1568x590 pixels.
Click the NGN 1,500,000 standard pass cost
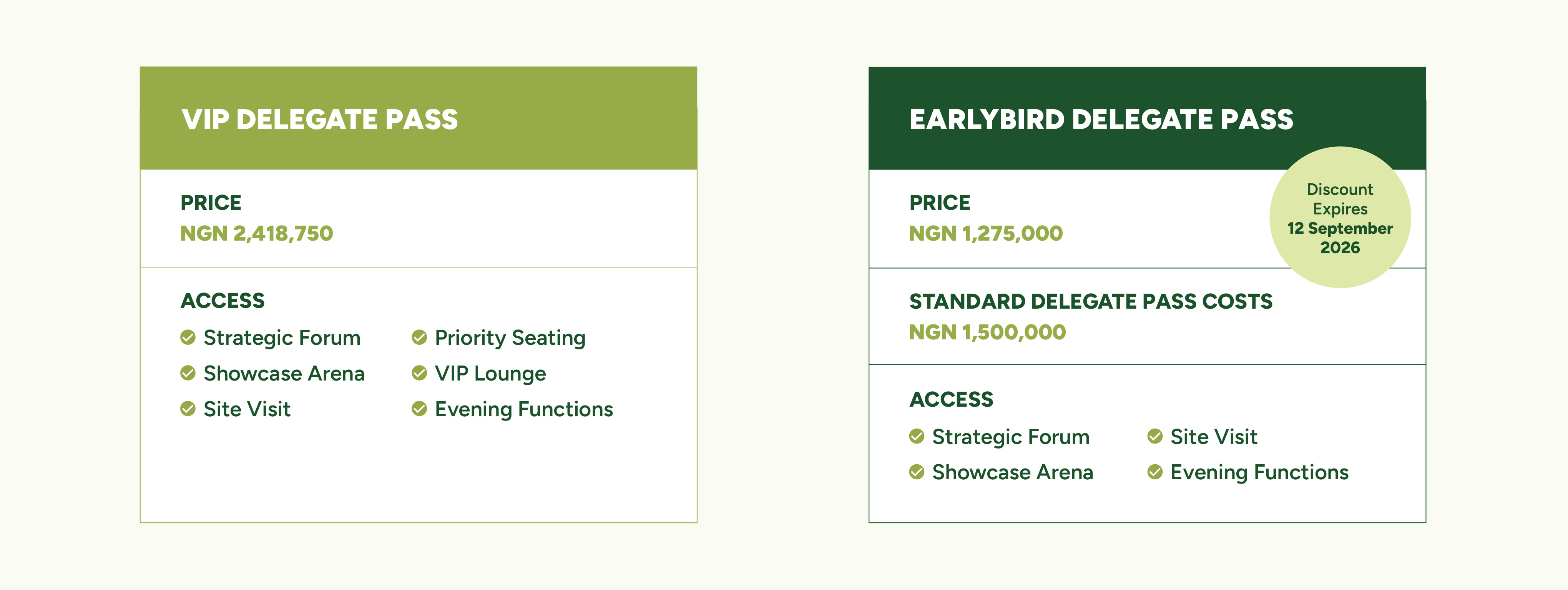[987, 332]
